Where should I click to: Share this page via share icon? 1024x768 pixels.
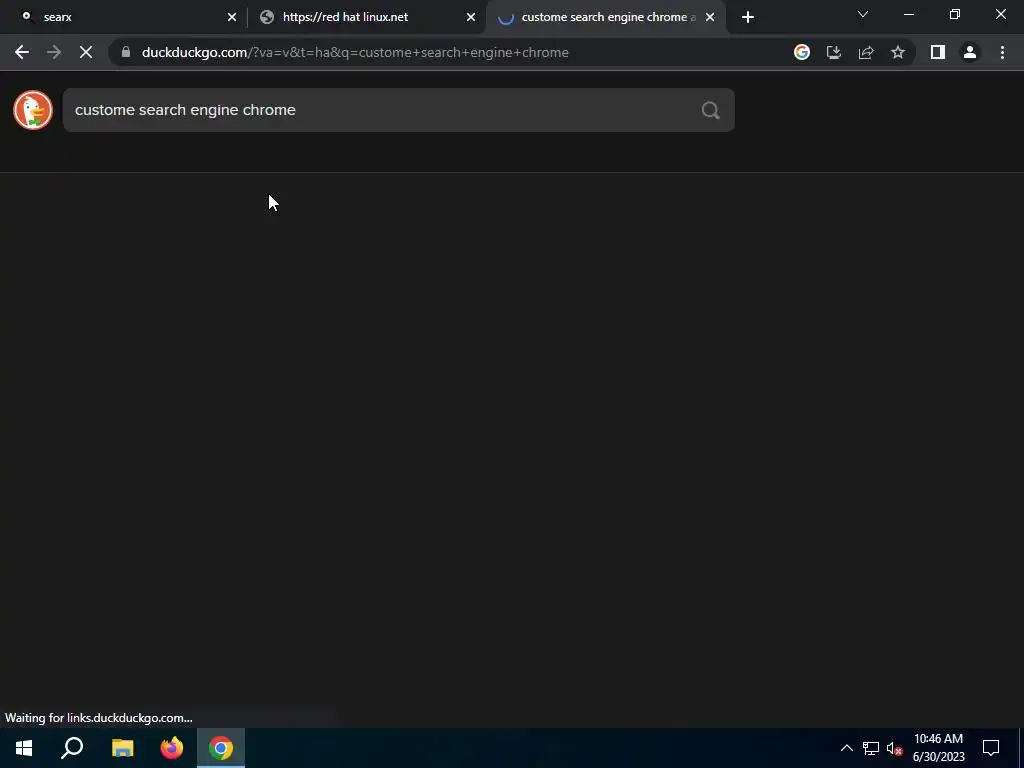(866, 52)
